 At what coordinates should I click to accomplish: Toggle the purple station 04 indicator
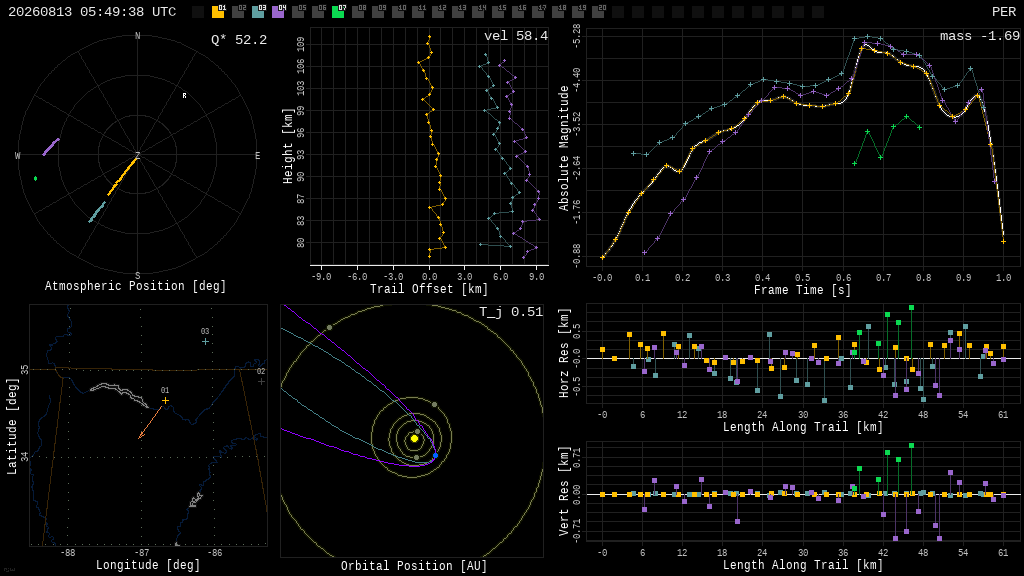coord(278,12)
